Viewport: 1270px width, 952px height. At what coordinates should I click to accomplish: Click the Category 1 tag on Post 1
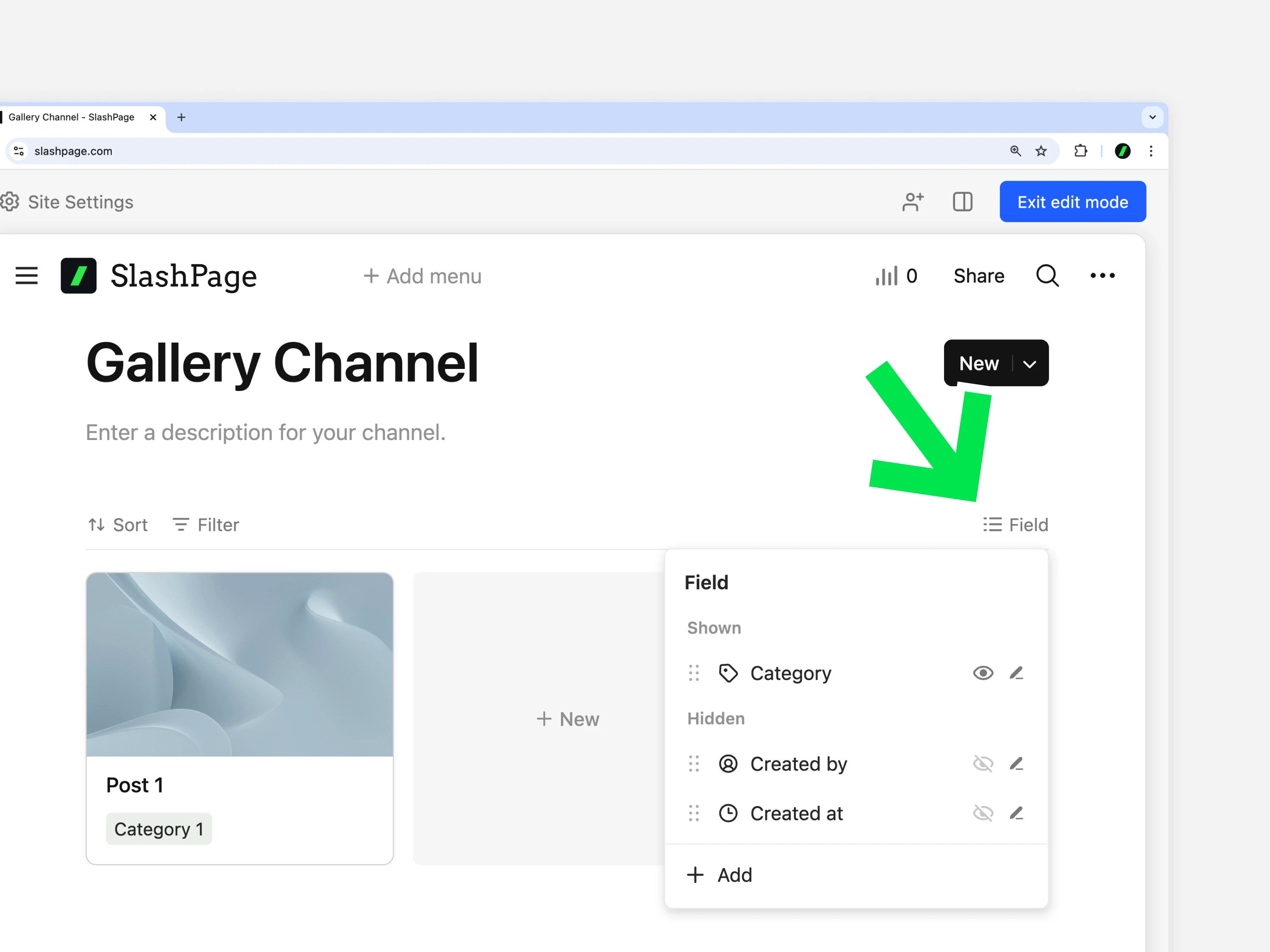[159, 828]
